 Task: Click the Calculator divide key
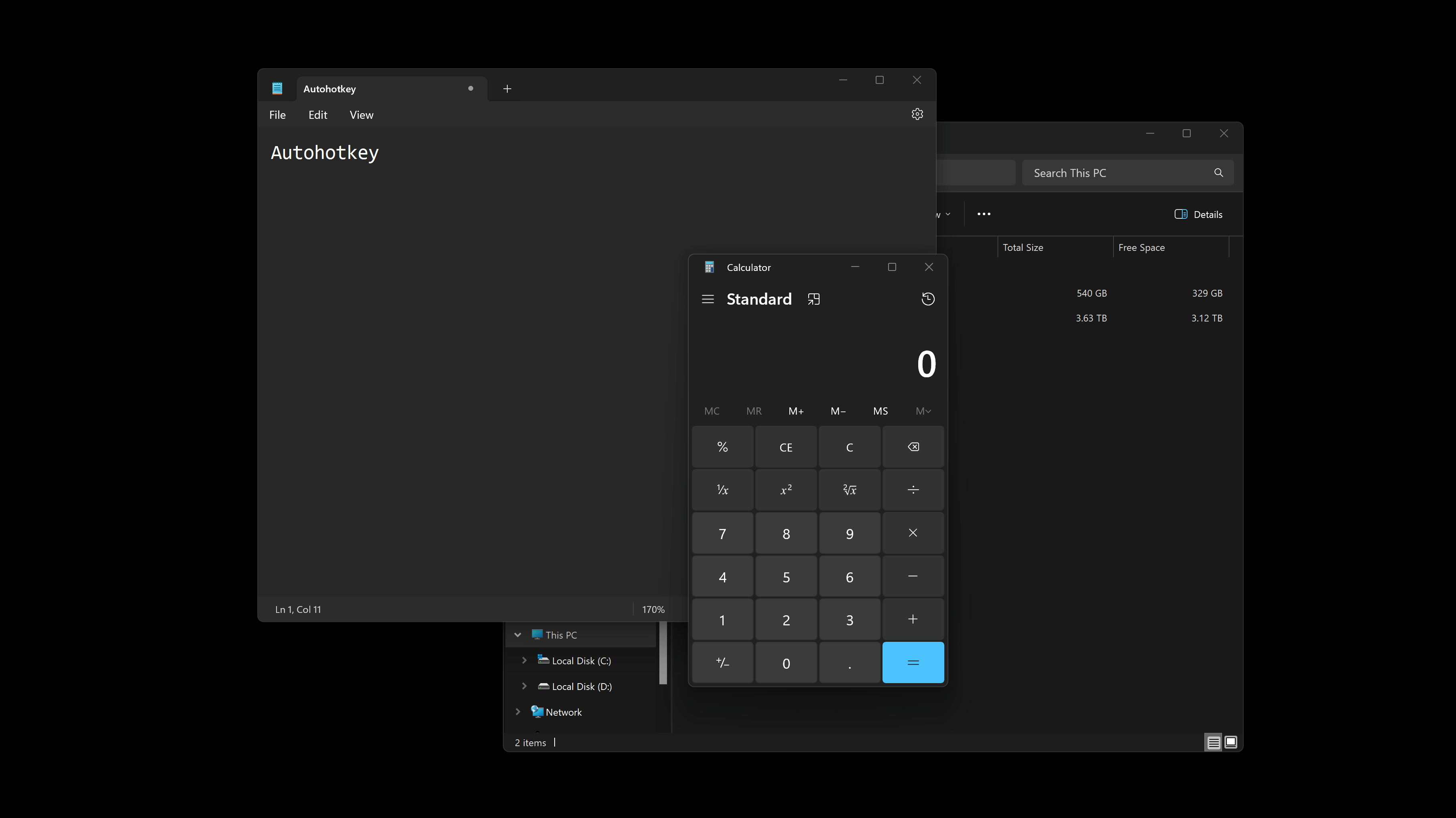pos(913,490)
